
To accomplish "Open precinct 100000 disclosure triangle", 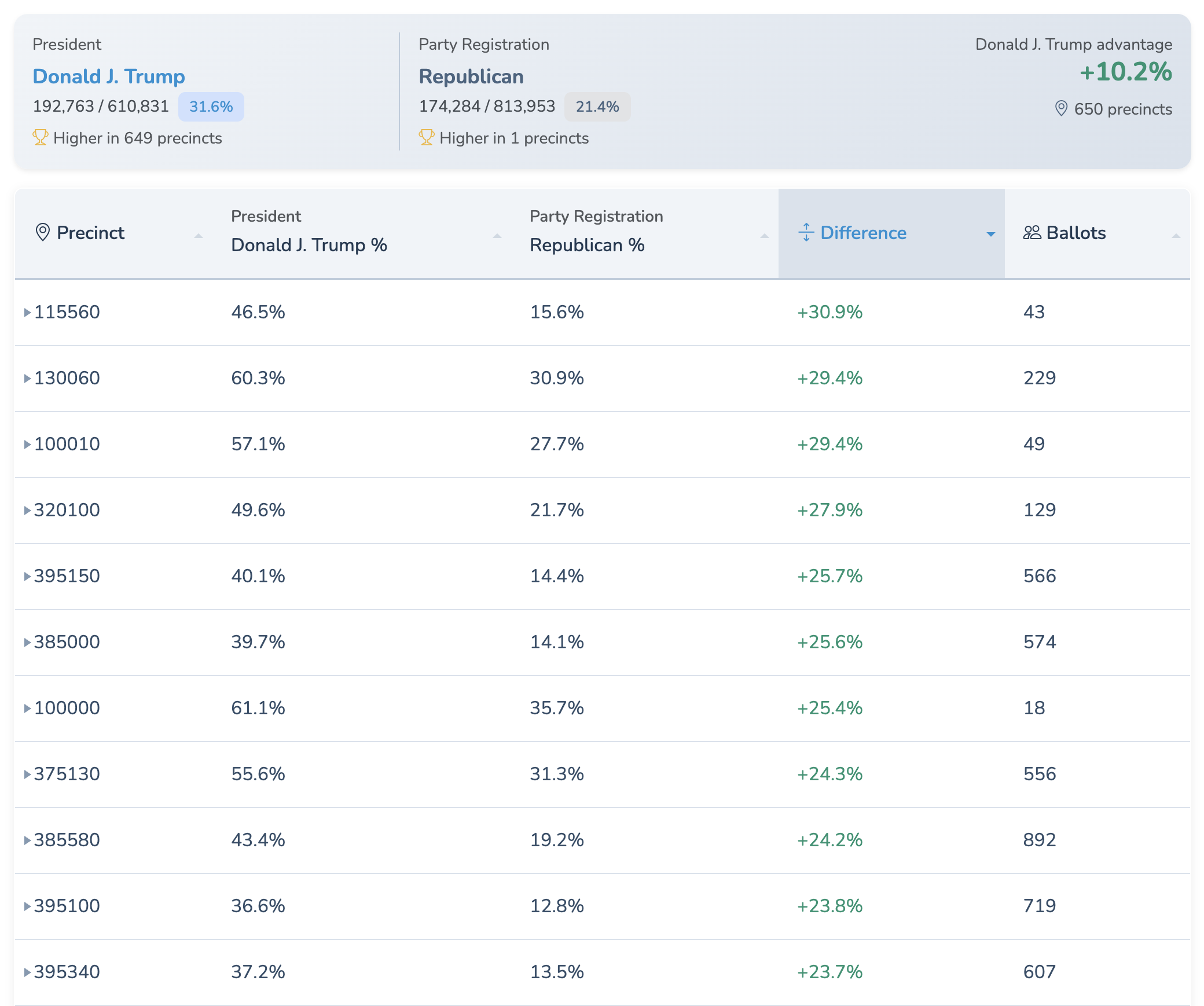I will point(27,708).
